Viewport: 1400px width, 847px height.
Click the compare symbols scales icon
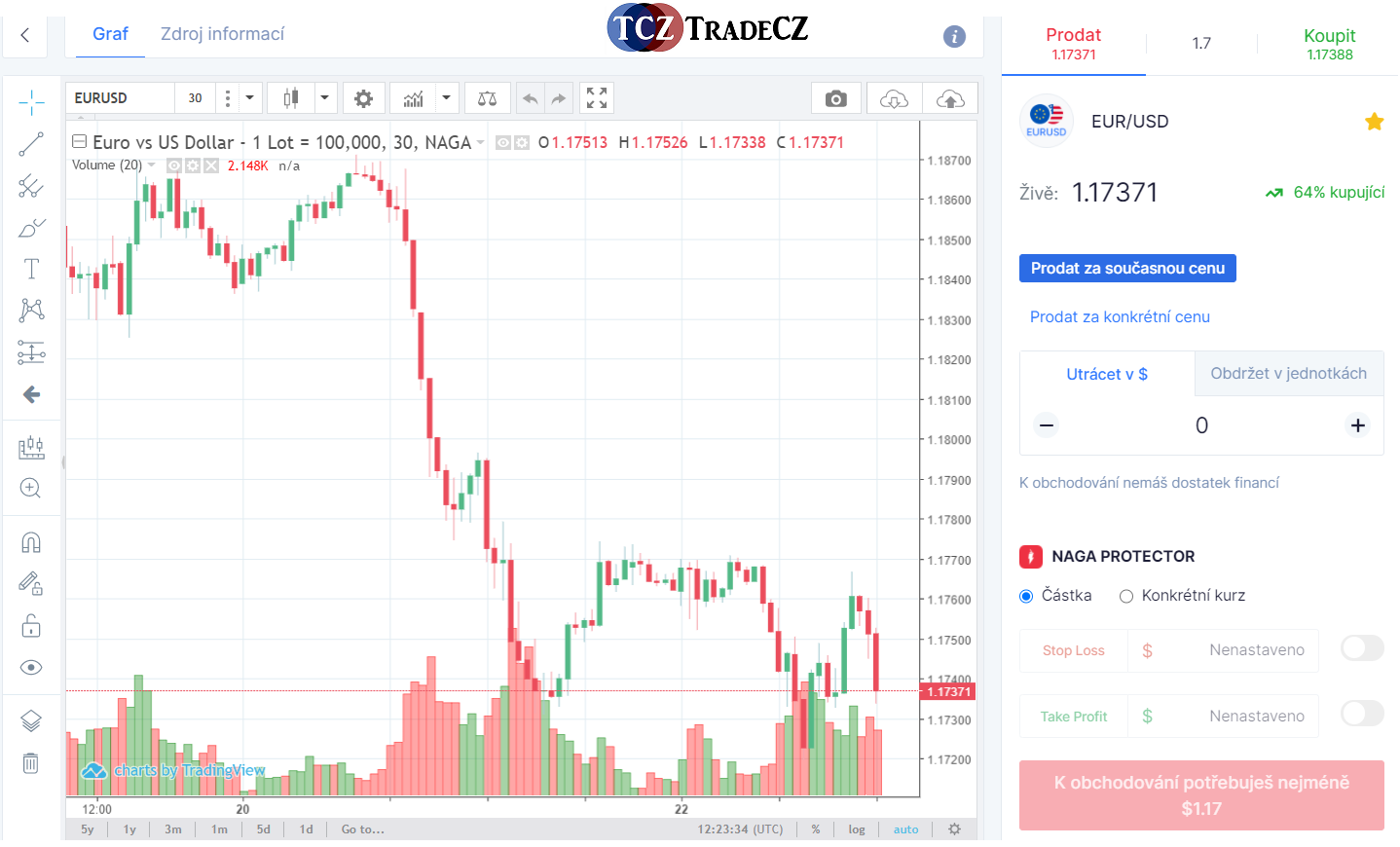487,98
